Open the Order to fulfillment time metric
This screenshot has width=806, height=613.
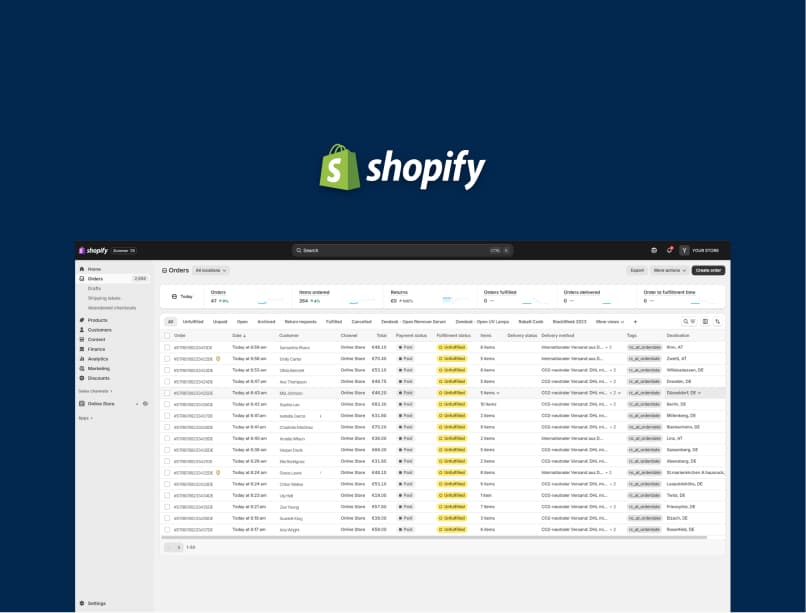pyautogui.click(x=681, y=296)
